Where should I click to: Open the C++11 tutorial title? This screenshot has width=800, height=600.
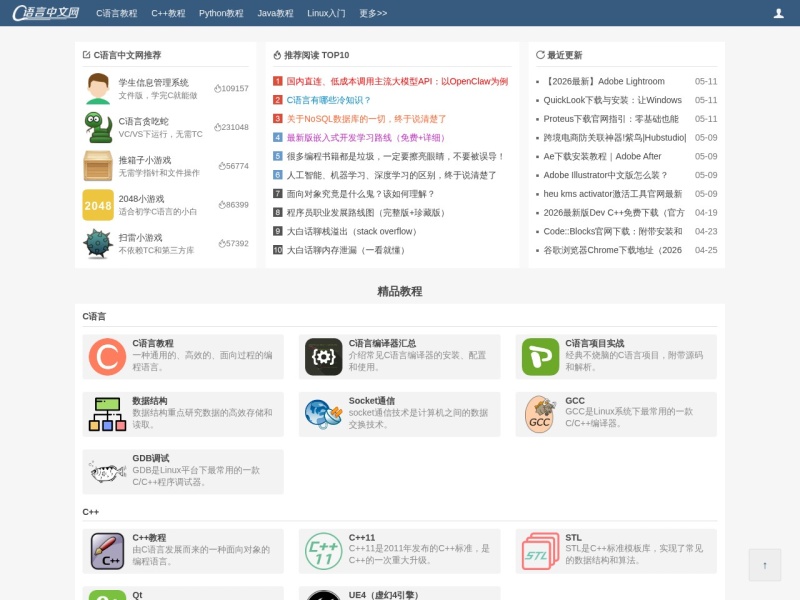coord(362,538)
